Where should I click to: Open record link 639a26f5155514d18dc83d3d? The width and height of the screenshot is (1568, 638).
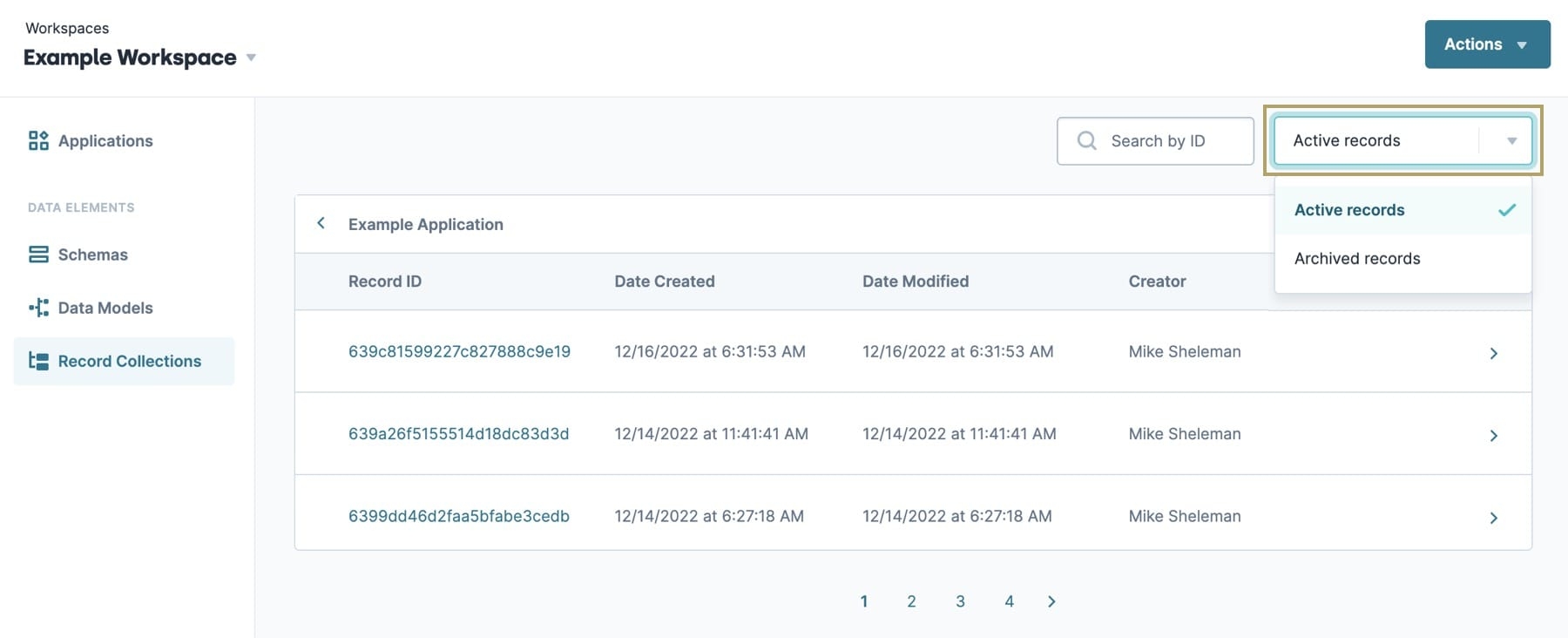458,433
